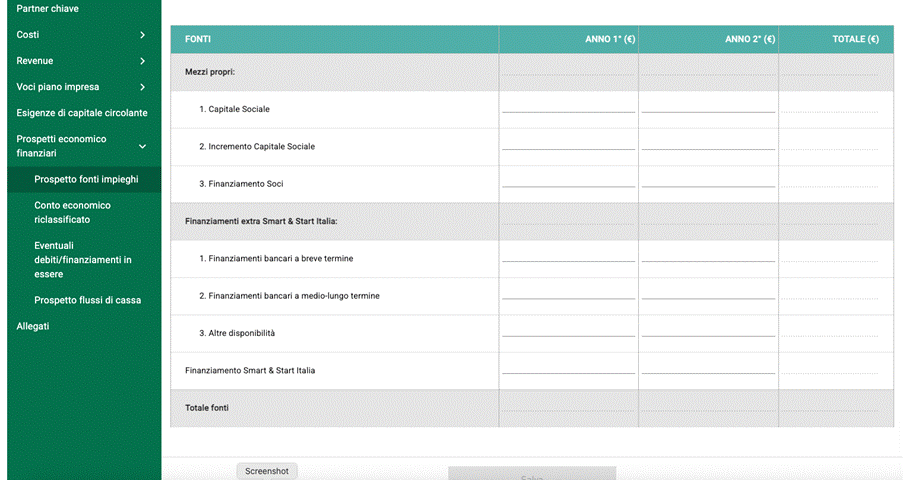Screen dimensions: 903x480
Task: Click Altre disponibilità Anno 1 input
Action: pyautogui.click(x=568, y=331)
